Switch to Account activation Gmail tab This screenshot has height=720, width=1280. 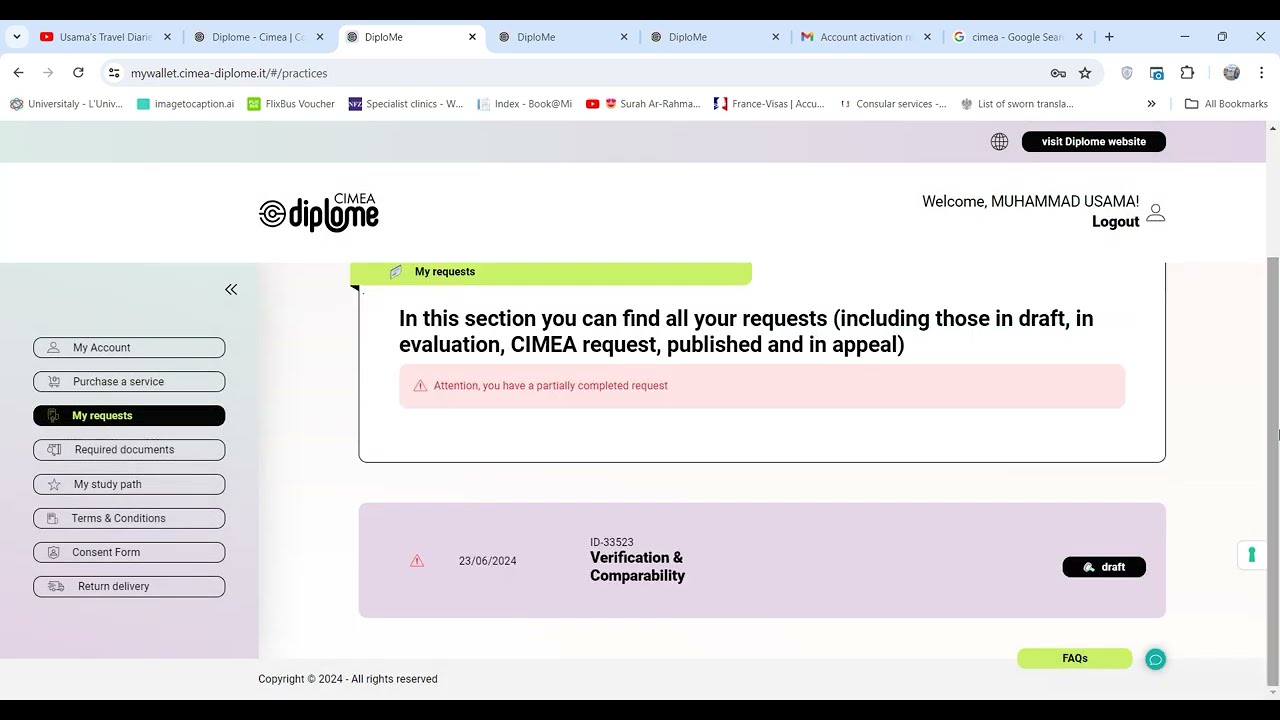coord(866,37)
